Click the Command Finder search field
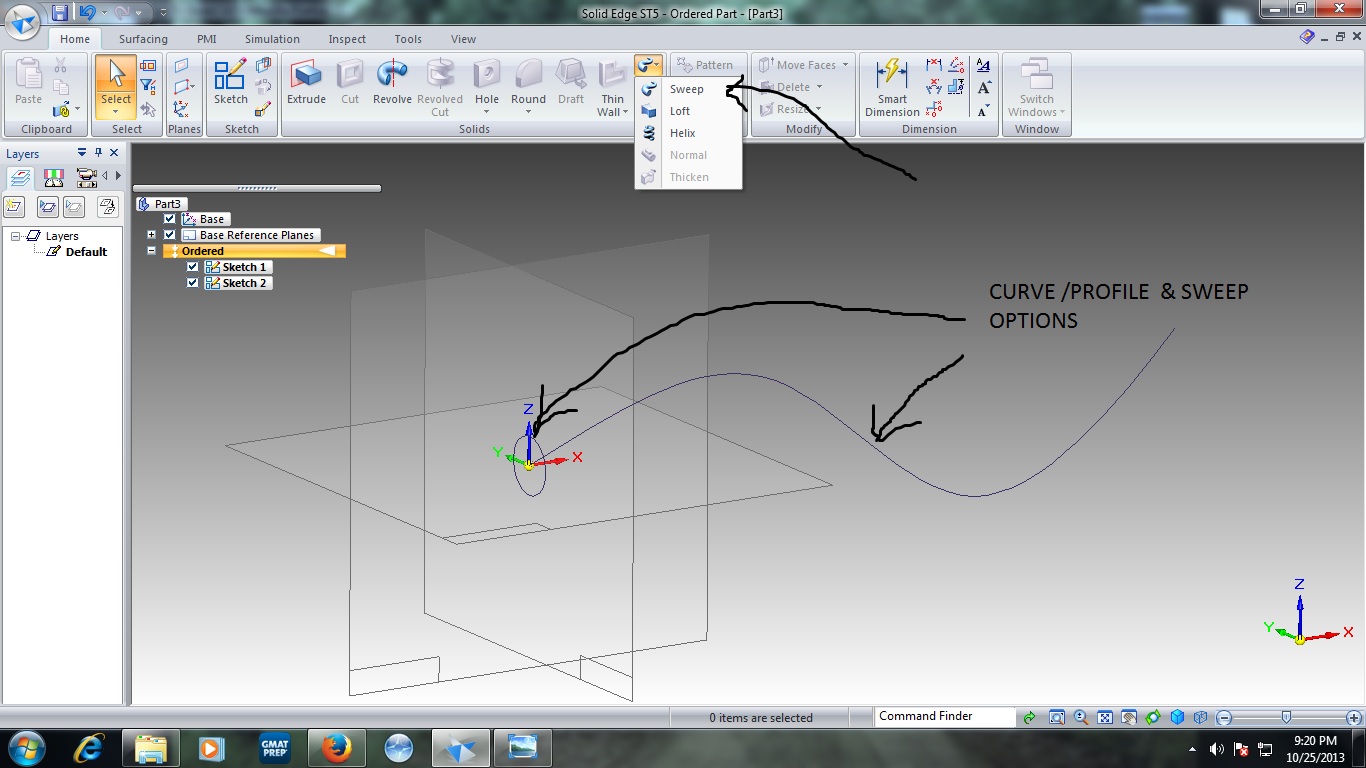The image size is (1366, 768). point(943,717)
